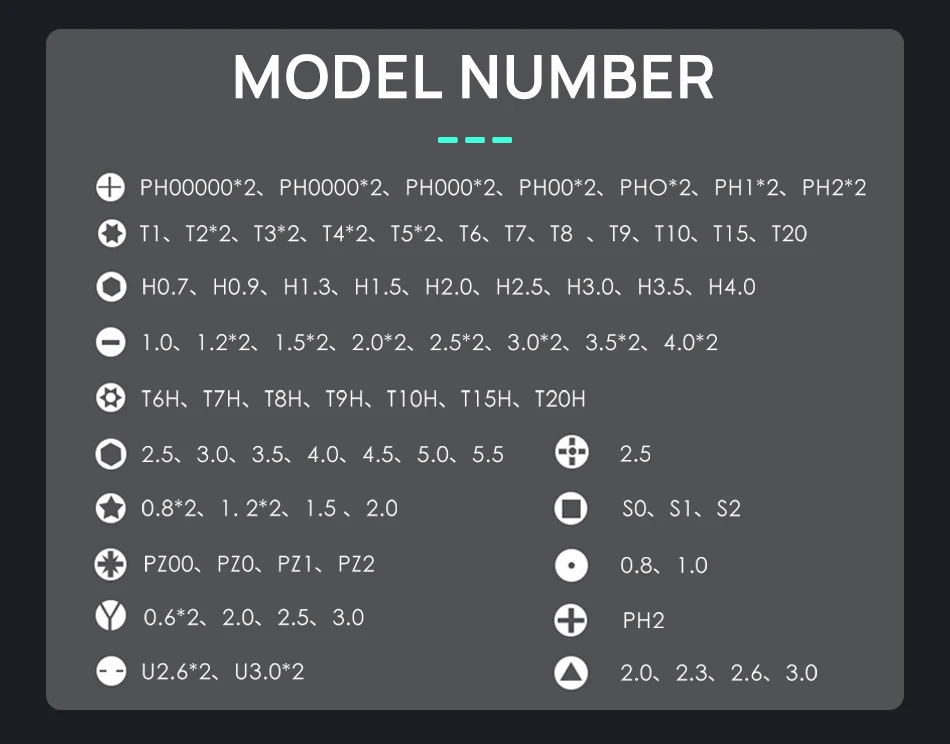Select the hex socket icon beside 2.5, 3.0
The height and width of the screenshot is (744, 950).
111,454
